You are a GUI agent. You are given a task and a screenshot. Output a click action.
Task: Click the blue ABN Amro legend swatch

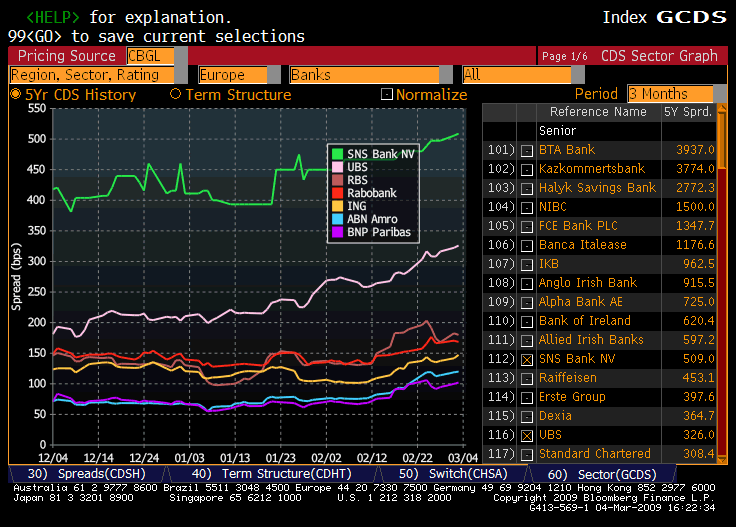coord(337,219)
